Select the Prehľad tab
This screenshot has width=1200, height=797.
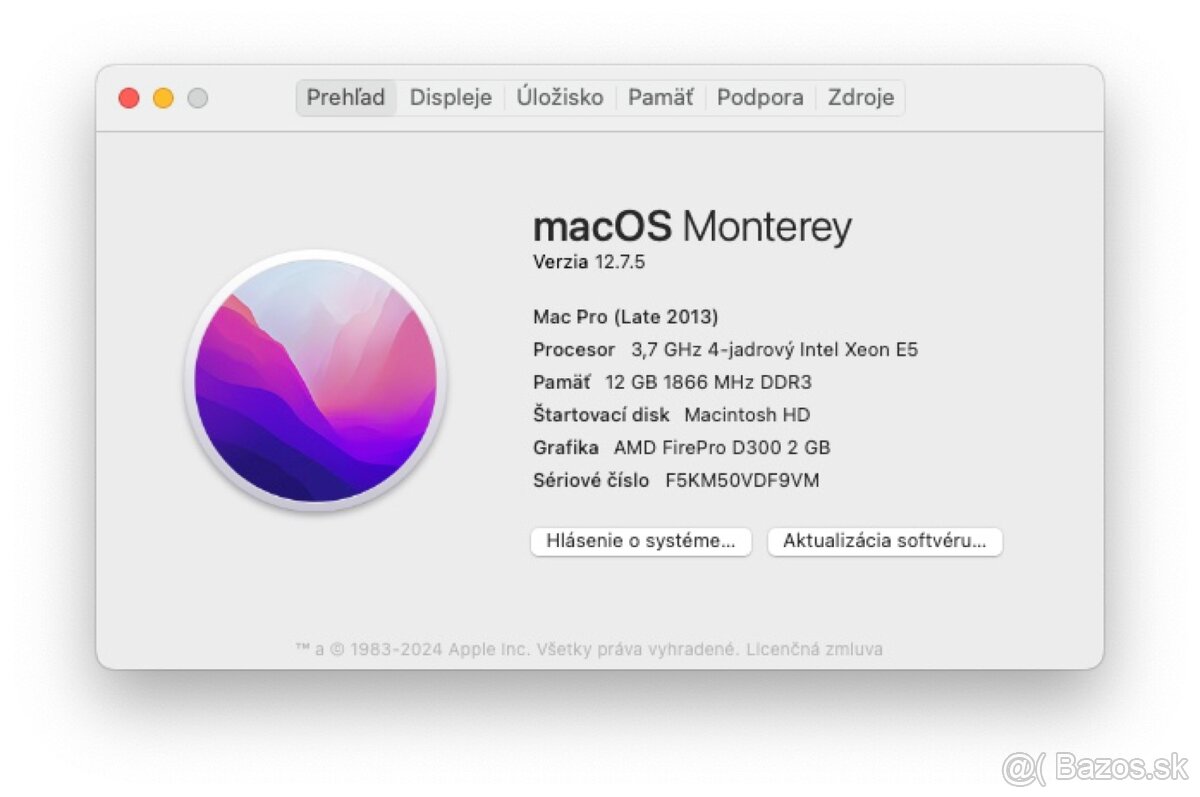345,97
